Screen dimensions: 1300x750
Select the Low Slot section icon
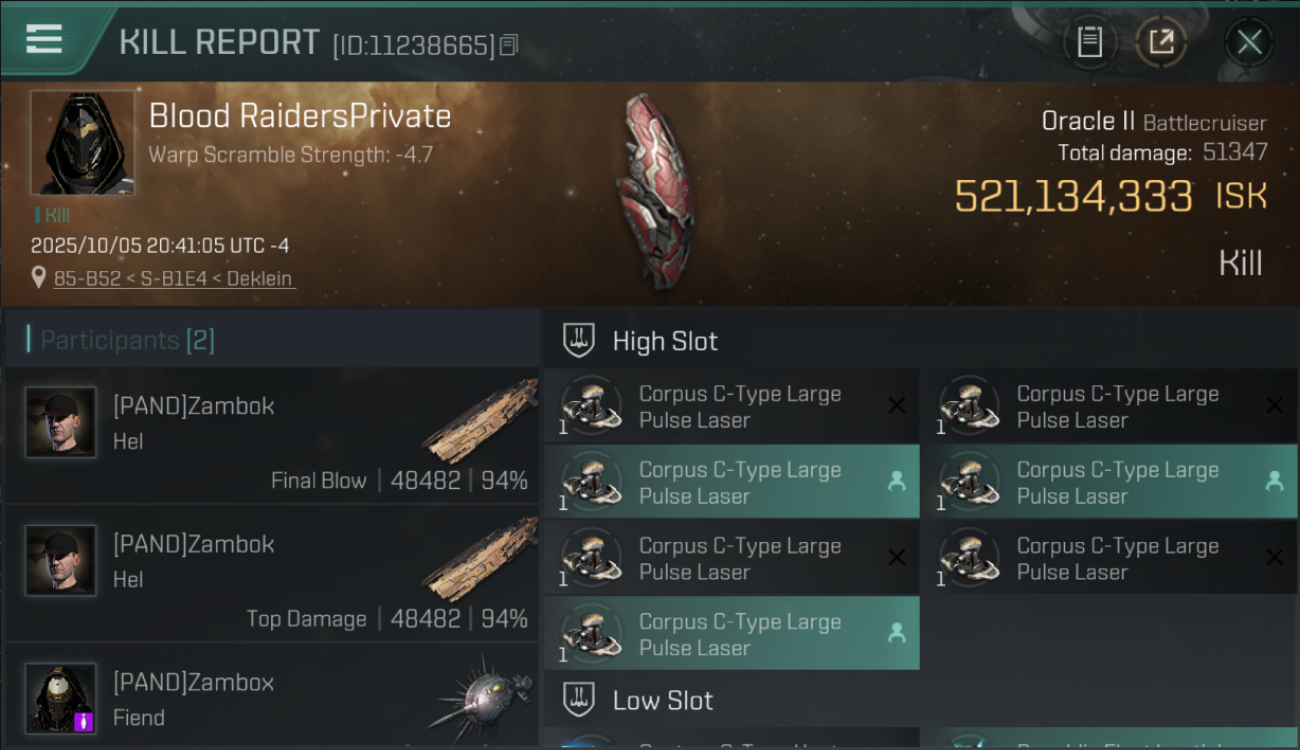(x=579, y=700)
